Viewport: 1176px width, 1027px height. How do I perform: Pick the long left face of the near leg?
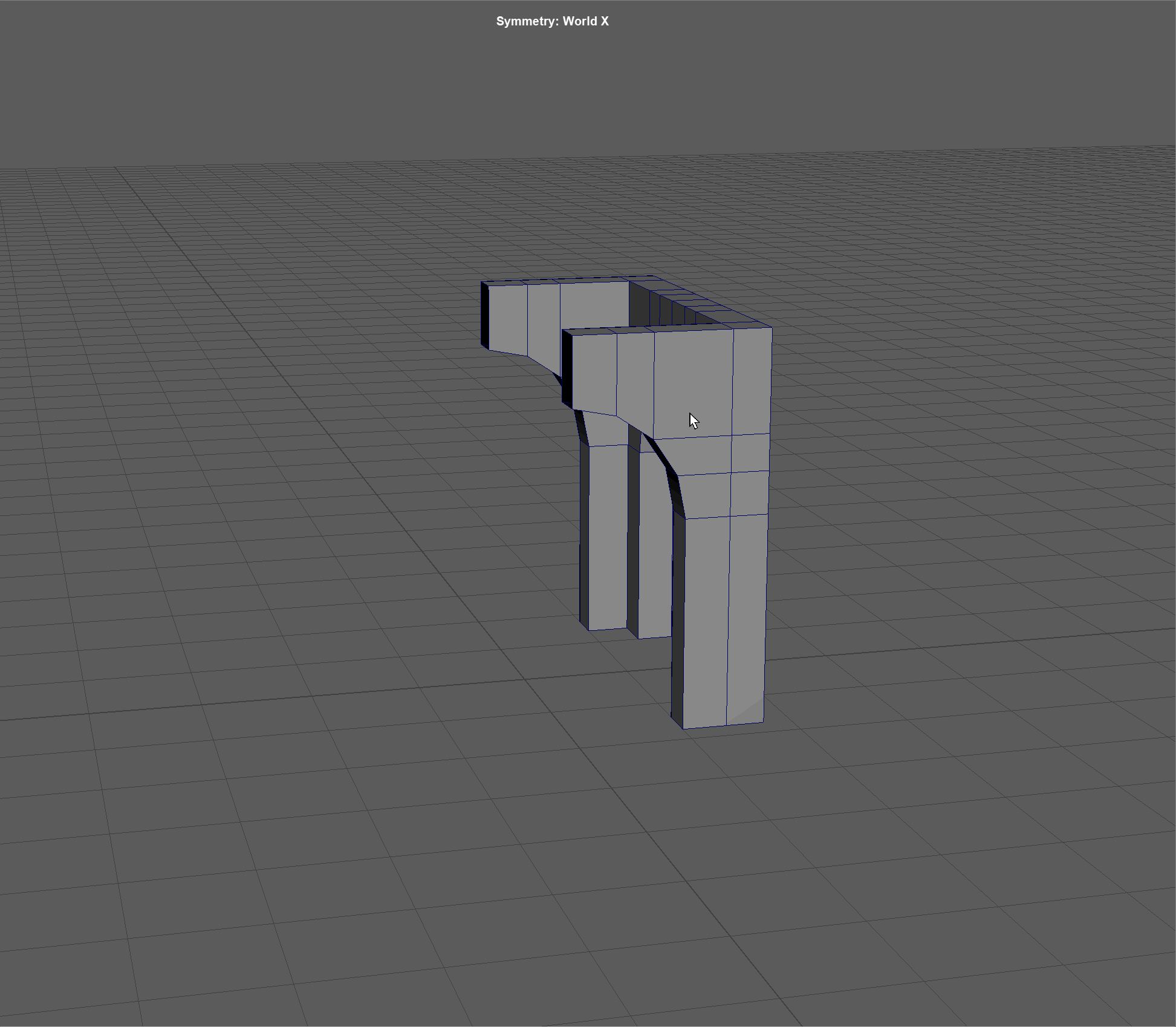click(705, 617)
